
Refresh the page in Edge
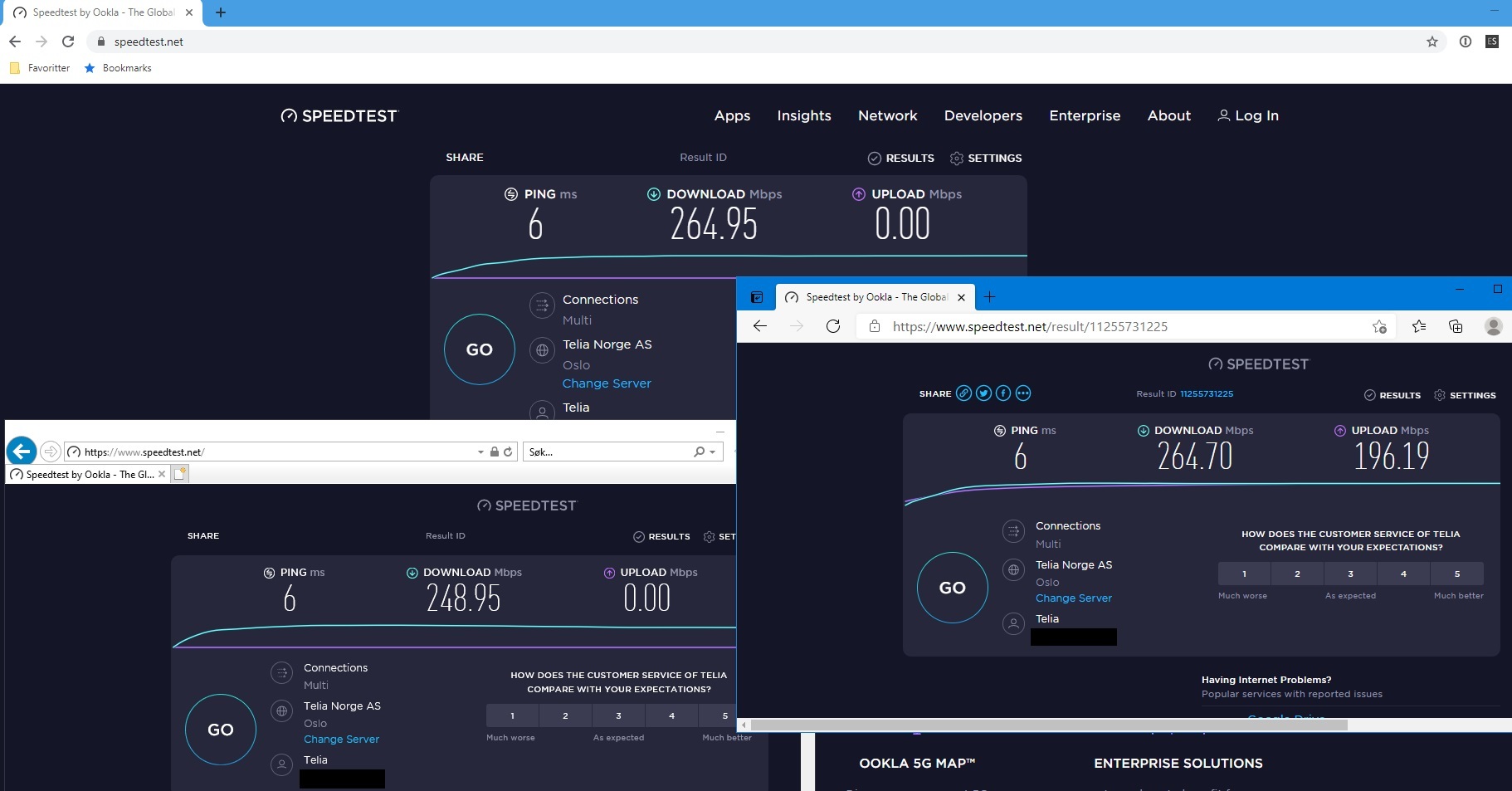(833, 326)
